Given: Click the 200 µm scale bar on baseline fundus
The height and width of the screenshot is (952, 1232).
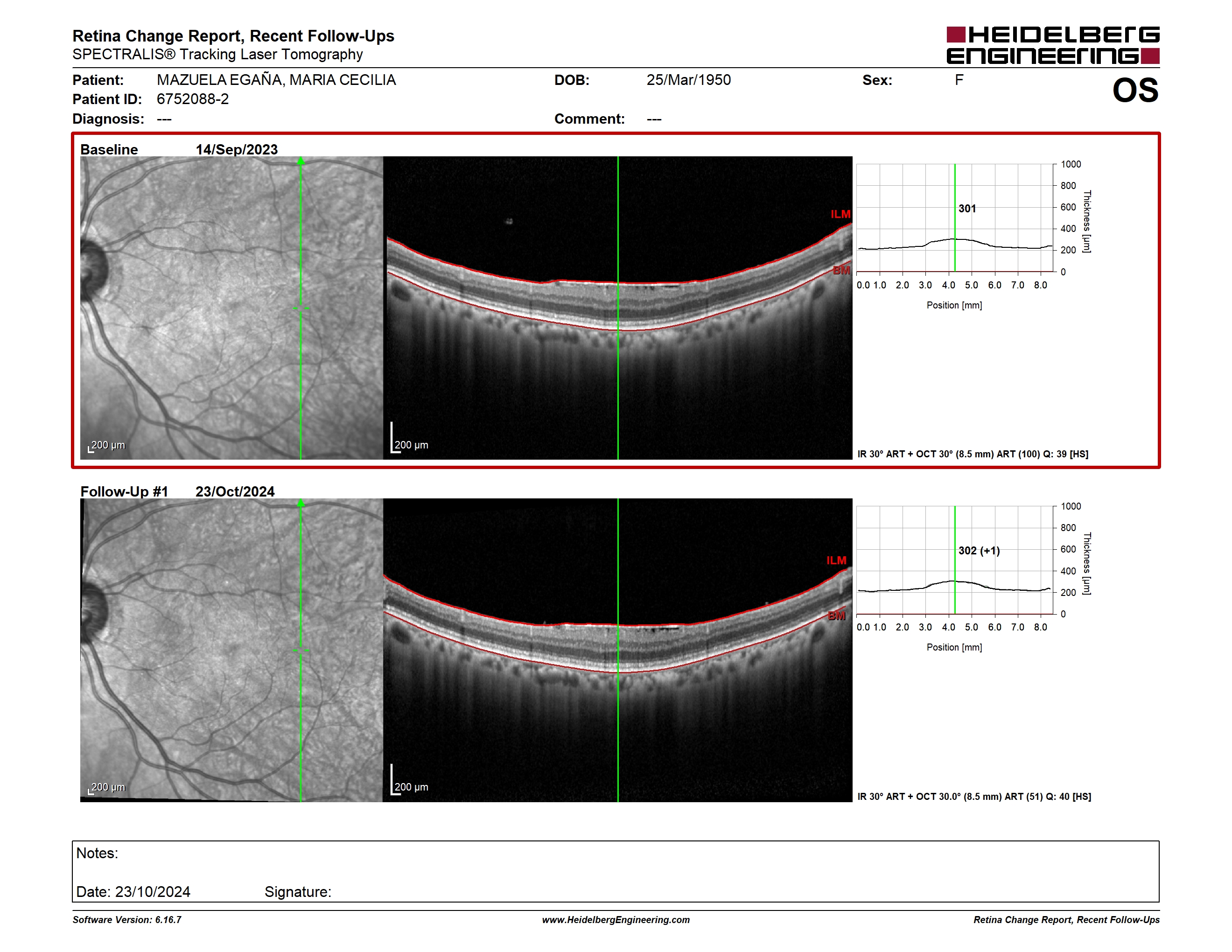Looking at the screenshot, I should (106, 446).
